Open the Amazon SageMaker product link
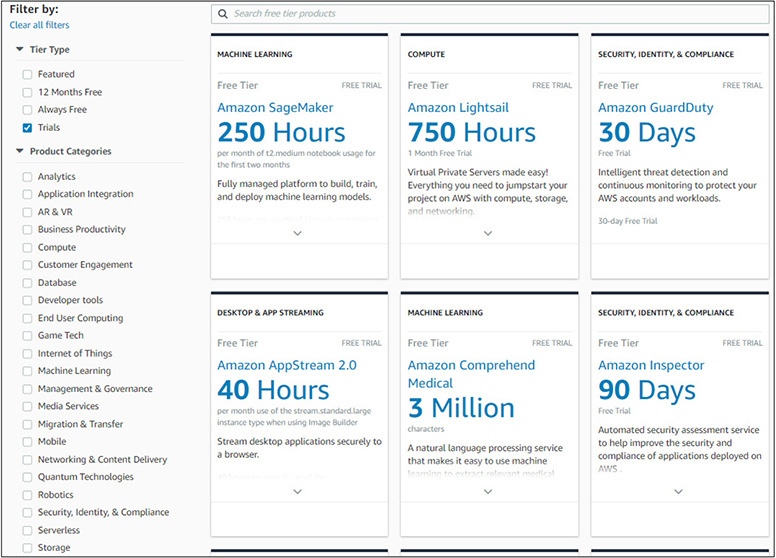 (275, 108)
